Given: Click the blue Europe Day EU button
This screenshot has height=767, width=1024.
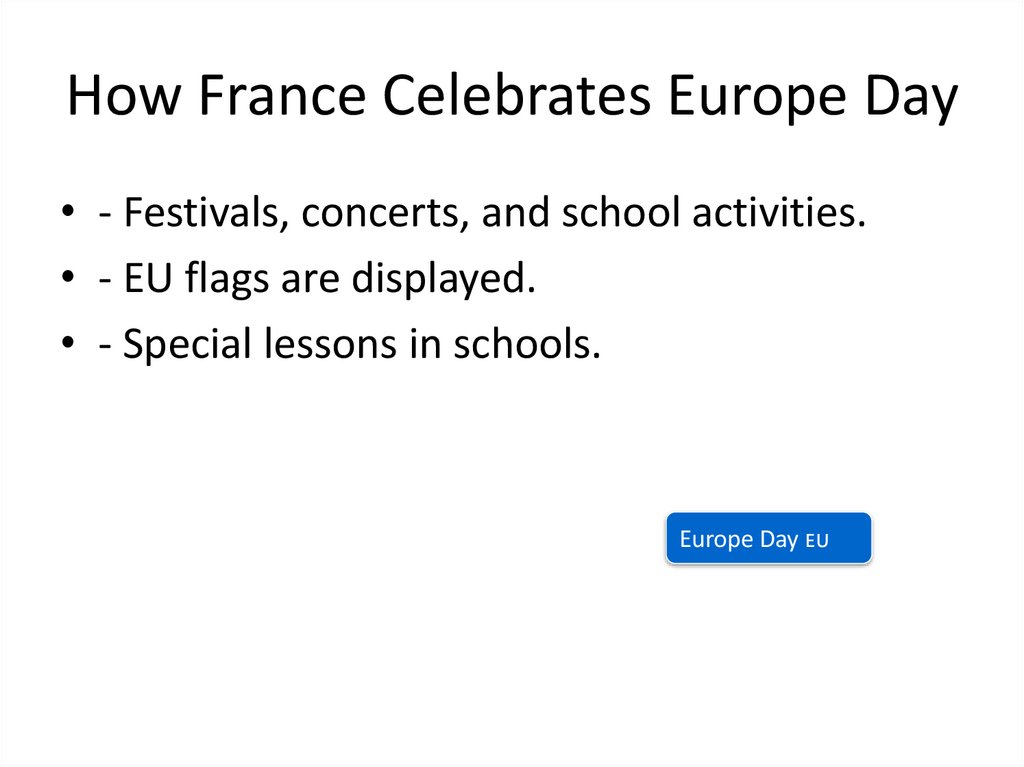Looking at the screenshot, I should point(768,539).
